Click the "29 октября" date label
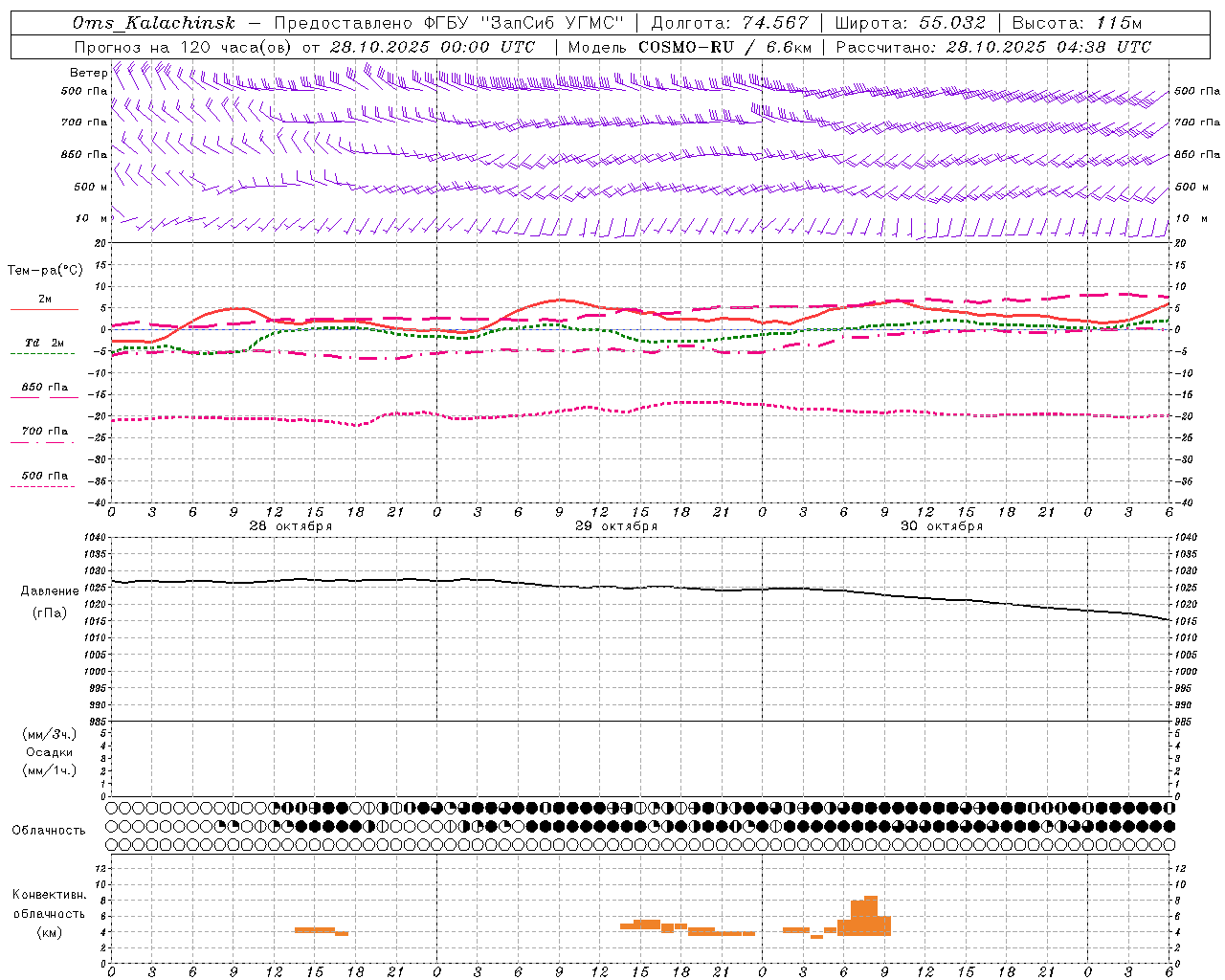 [x=616, y=526]
